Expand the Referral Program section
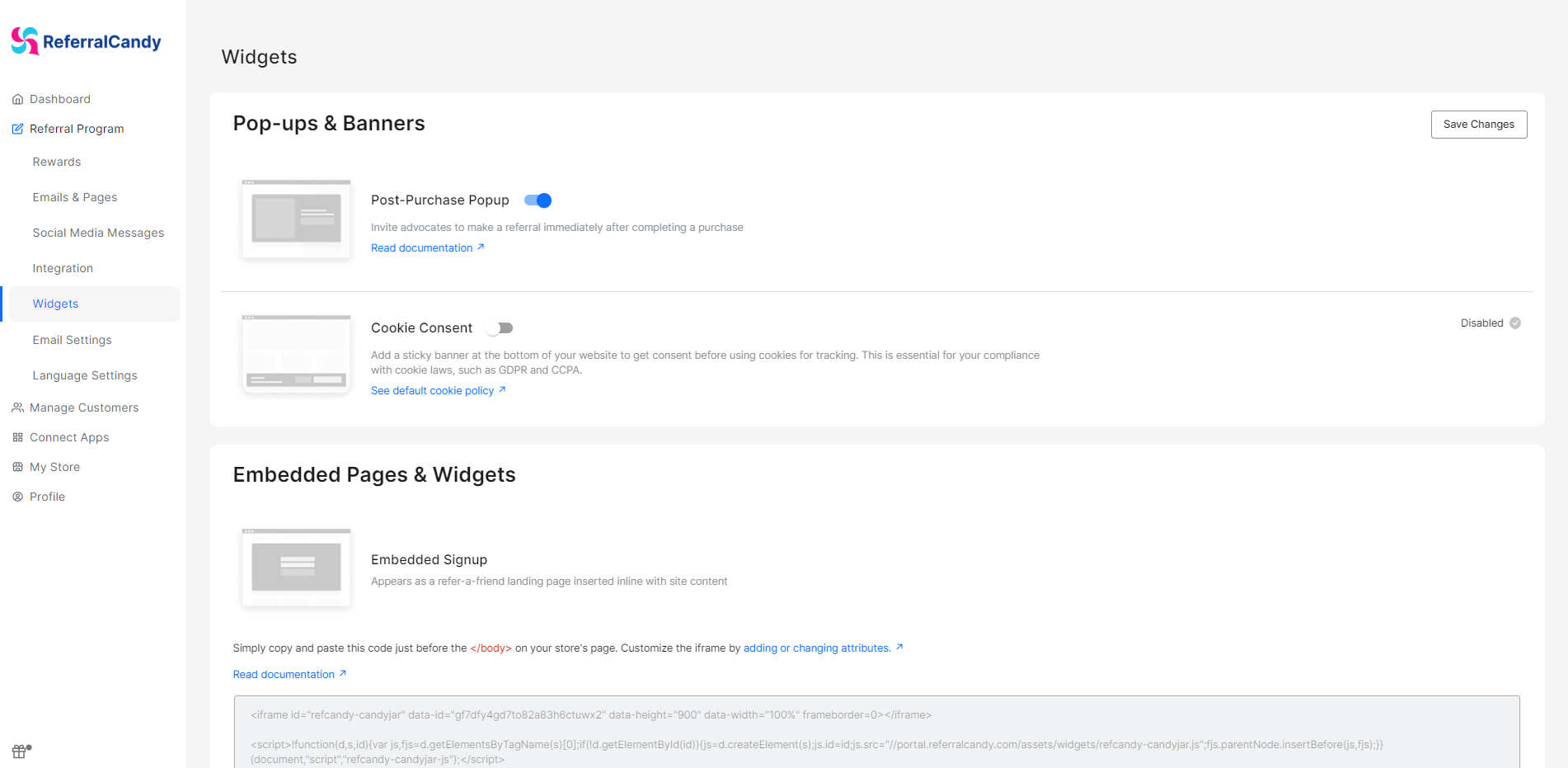The height and width of the screenshot is (768, 1568). pyautogui.click(x=77, y=129)
